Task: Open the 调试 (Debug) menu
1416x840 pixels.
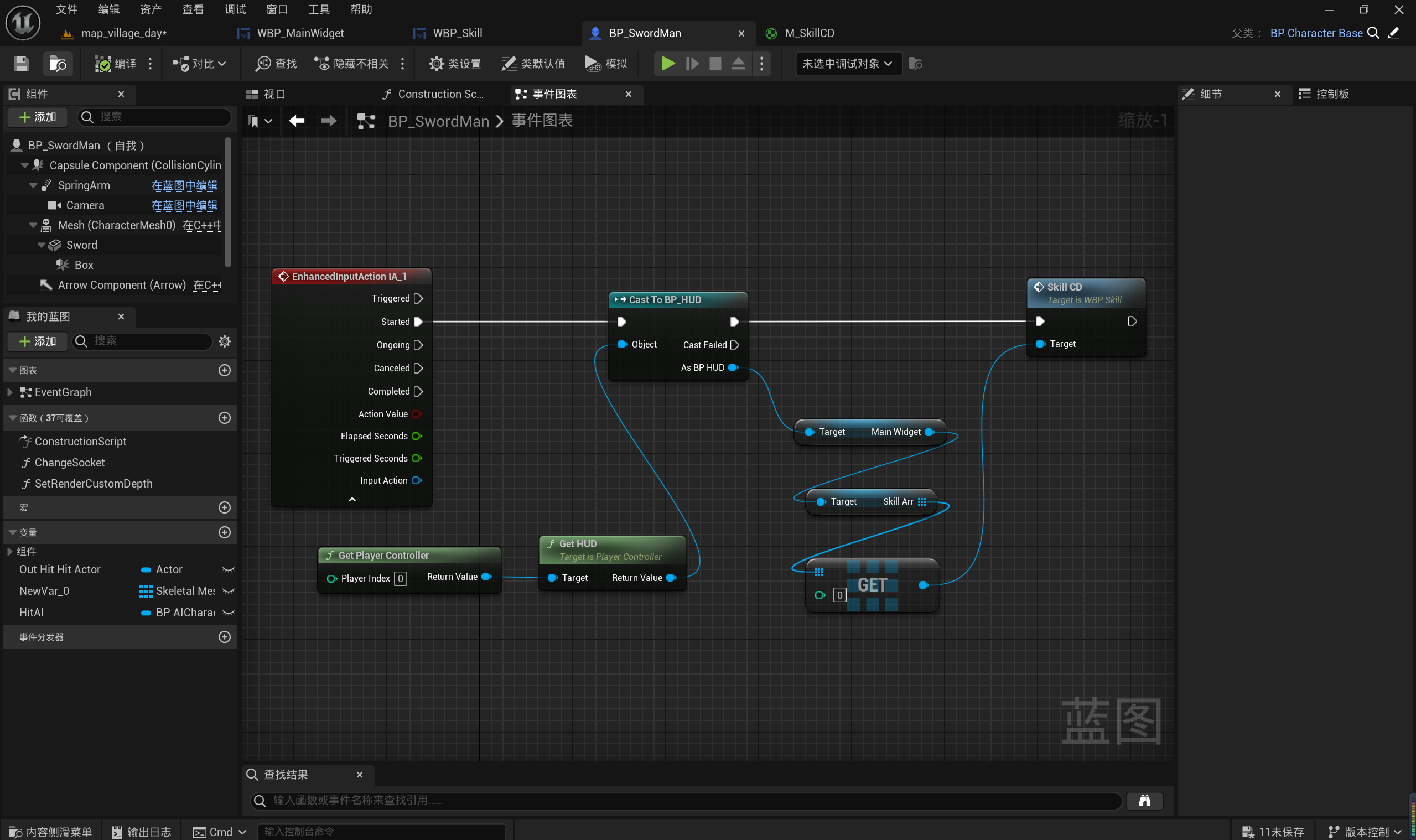Action: [x=234, y=9]
